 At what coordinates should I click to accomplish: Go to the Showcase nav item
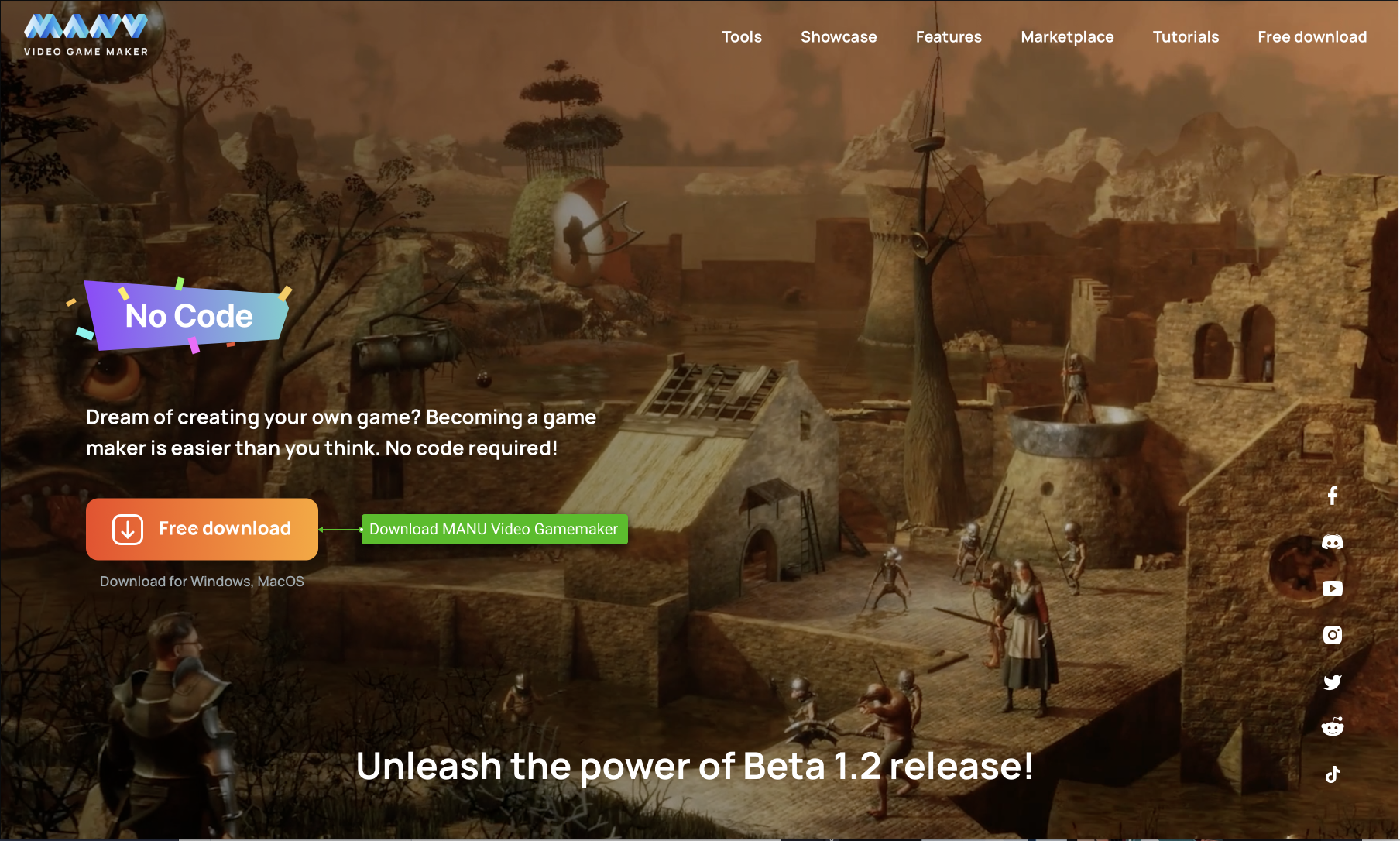pos(839,36)
